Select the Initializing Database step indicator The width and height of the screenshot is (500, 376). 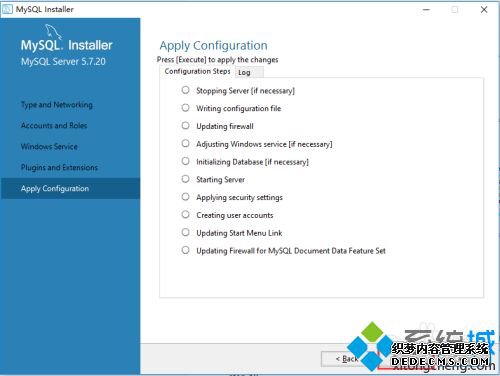(x=185, y=161)
